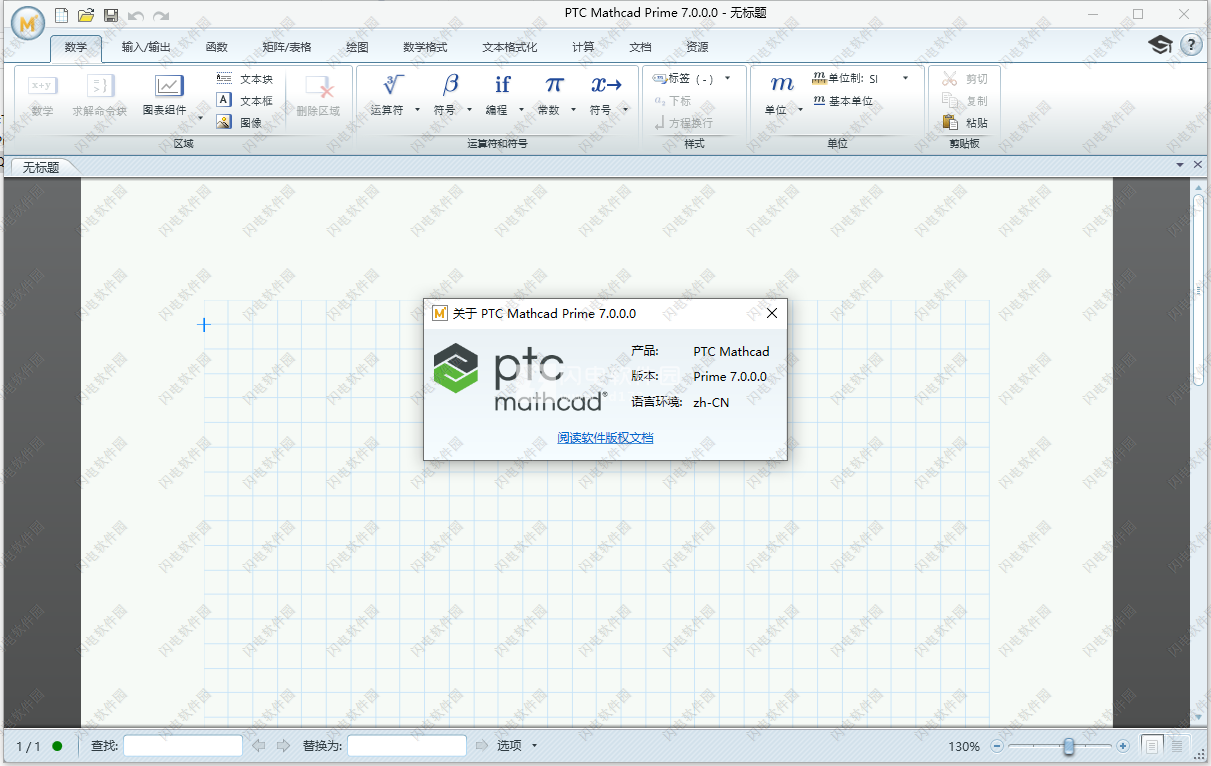Switch to the 矩阵/表格 ribbon tab
This screenshot has width=1211, height=766.
[x=287, y=47]
